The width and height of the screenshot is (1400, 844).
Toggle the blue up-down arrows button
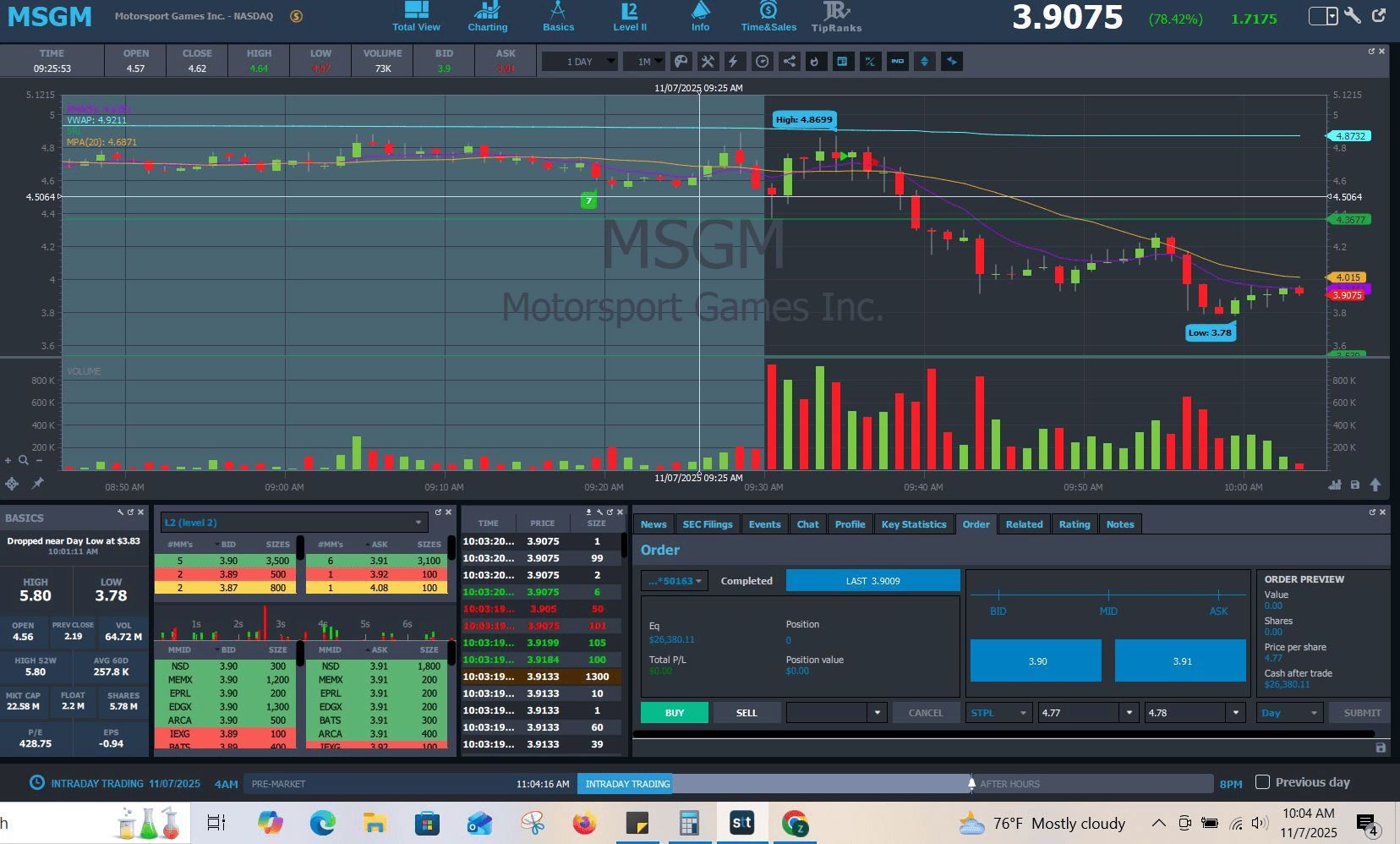tap(924, 61)
